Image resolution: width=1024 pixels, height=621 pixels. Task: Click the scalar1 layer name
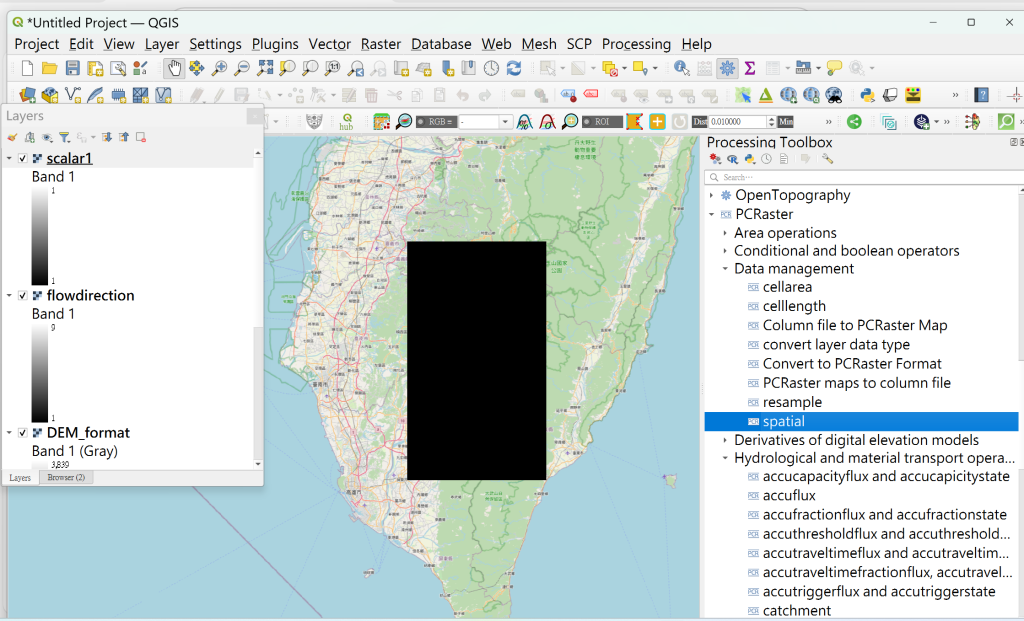69,159
